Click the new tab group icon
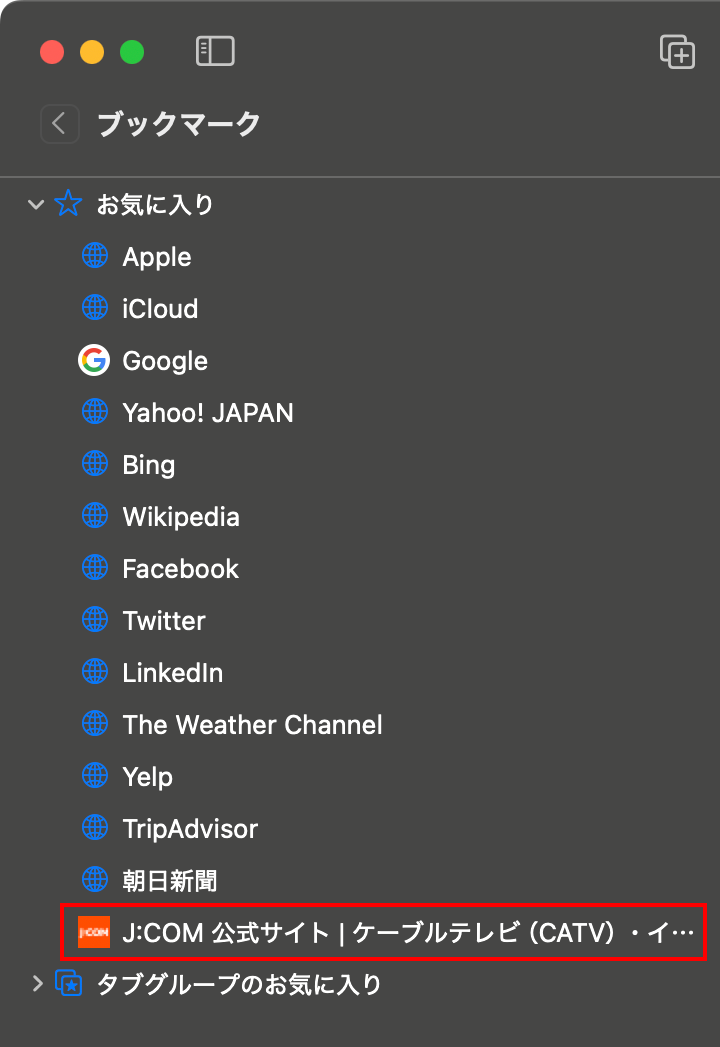This screenshot has width=720, height=1047. (677, 51)
